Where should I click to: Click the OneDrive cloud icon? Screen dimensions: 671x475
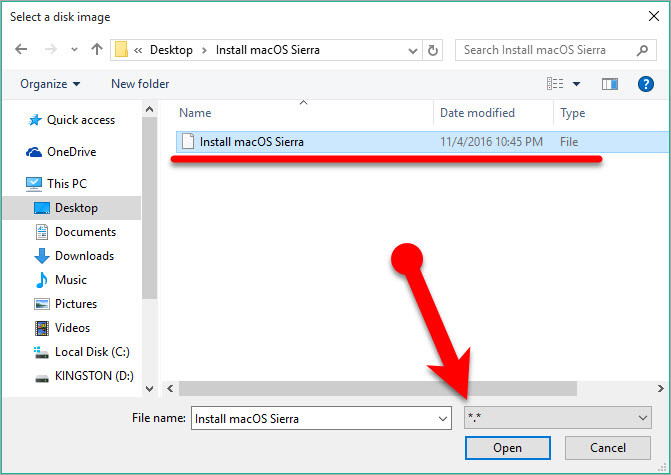pos(34,152)
